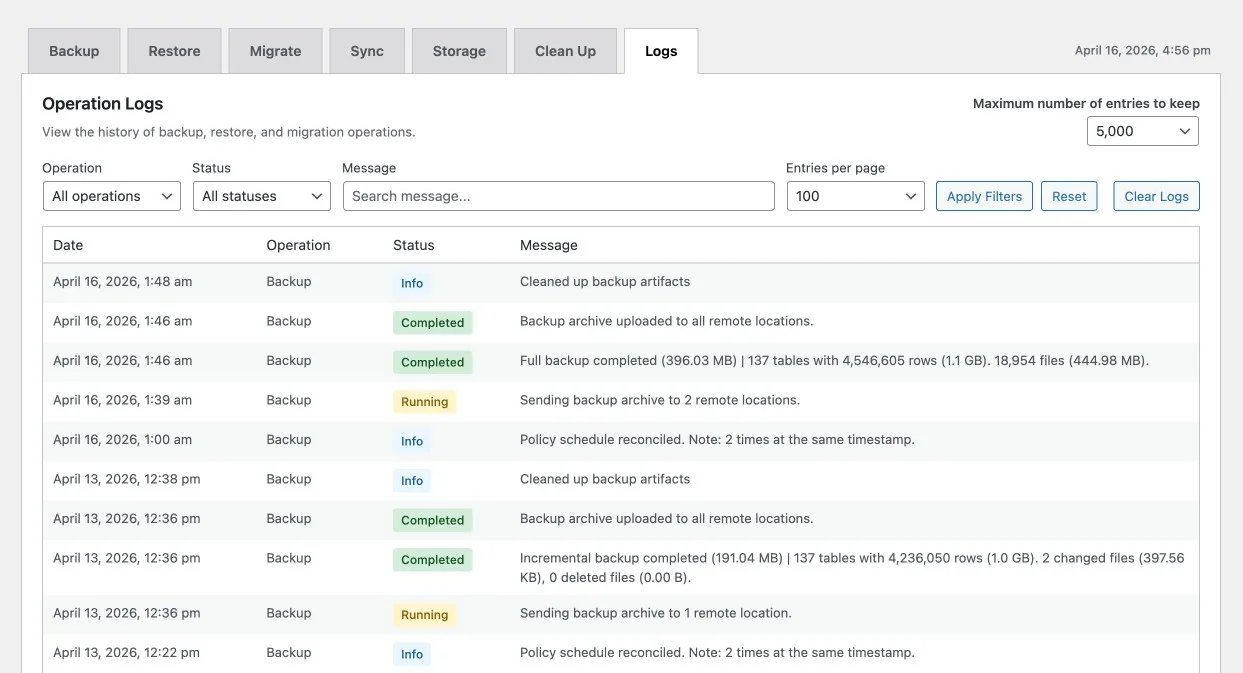Open the Restore tab
The height and width of the screenshot is (673, 1243).
tap(174, 51)
